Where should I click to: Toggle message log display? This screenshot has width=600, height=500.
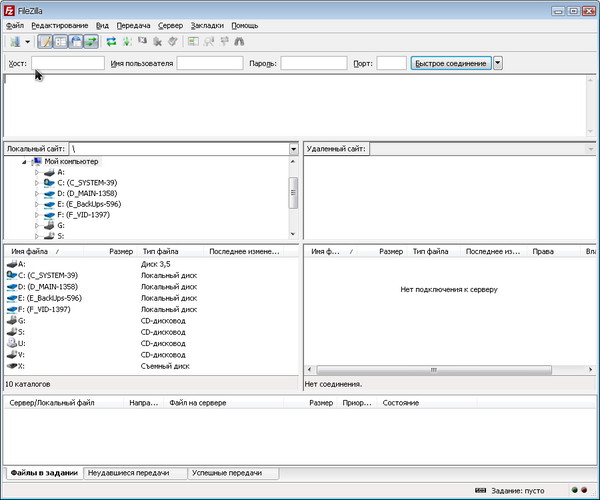tap(45, 42)
